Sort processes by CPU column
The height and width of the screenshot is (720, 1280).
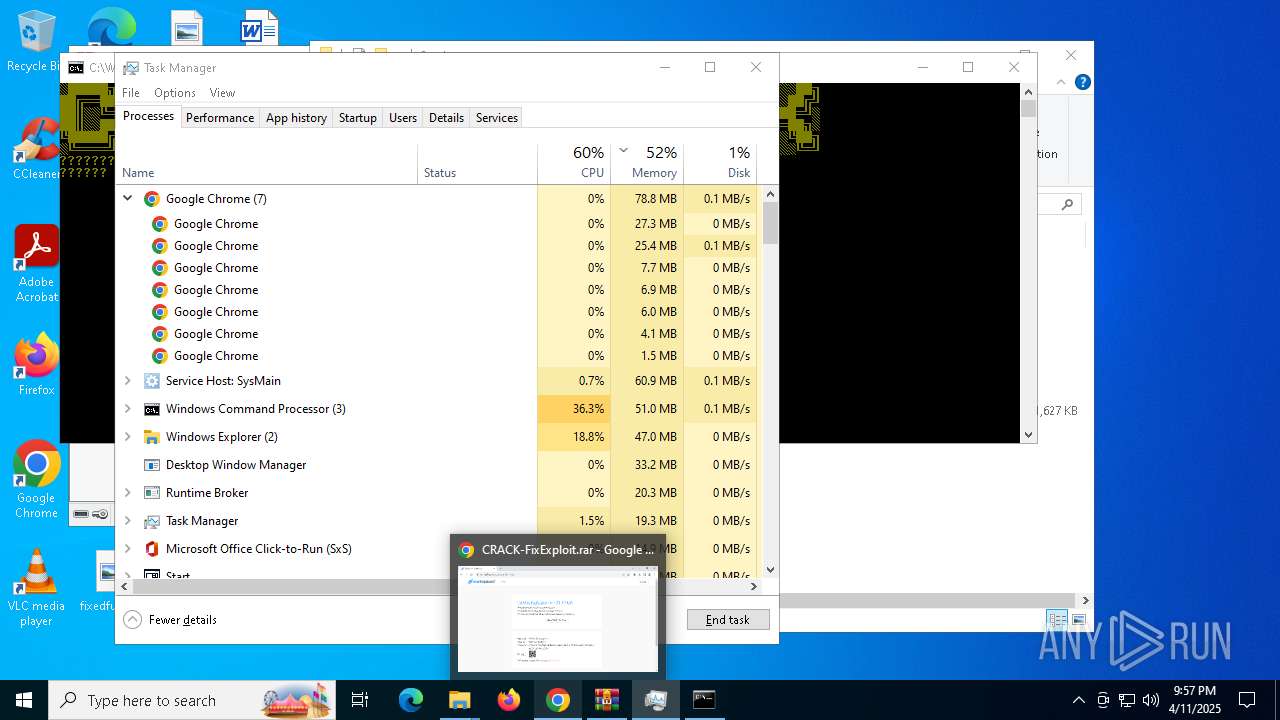pyautogui.click(x=574, y=164)
